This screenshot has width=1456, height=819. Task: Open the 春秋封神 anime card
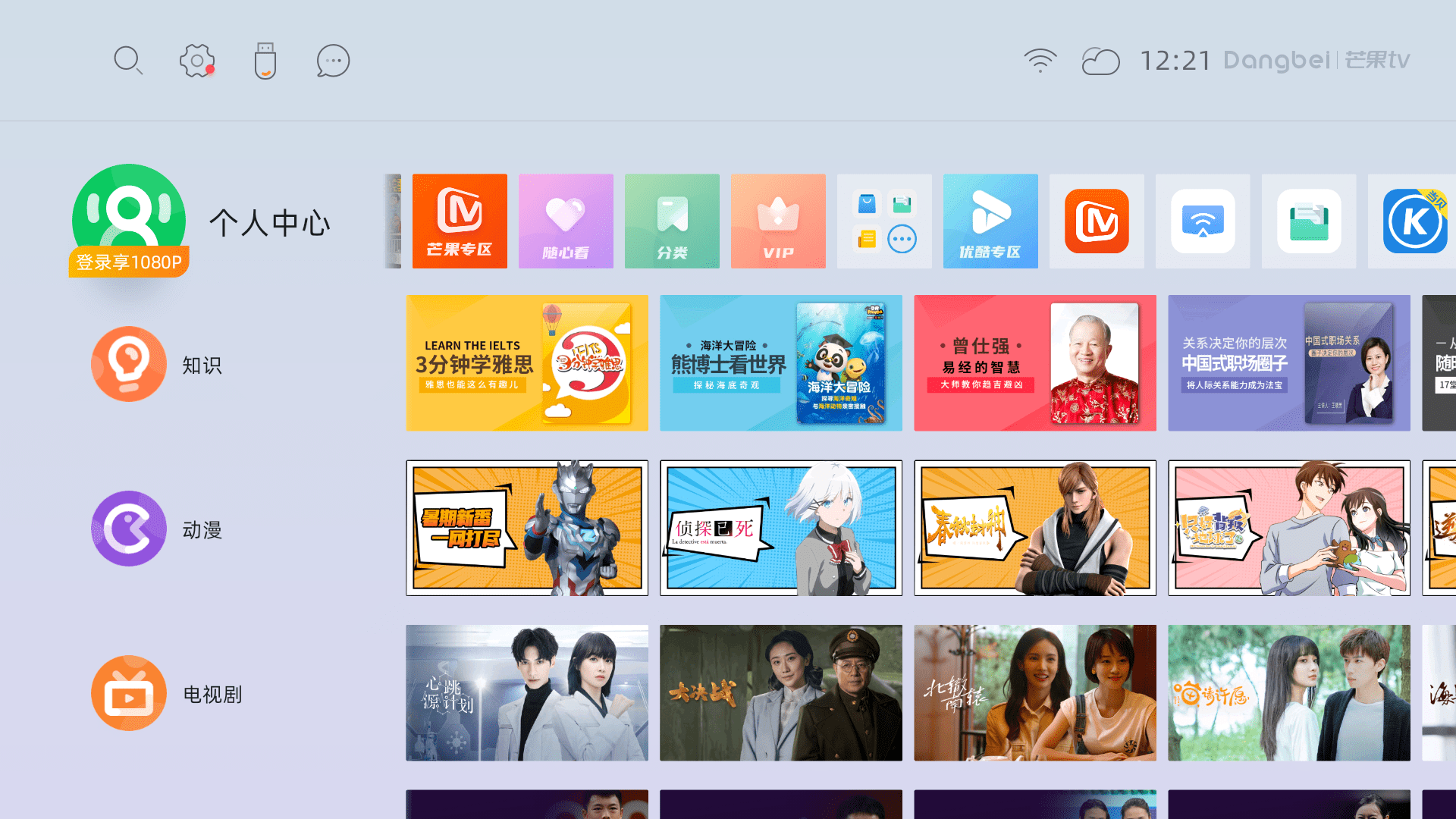pyautogui.click(x=1035, y=528)
